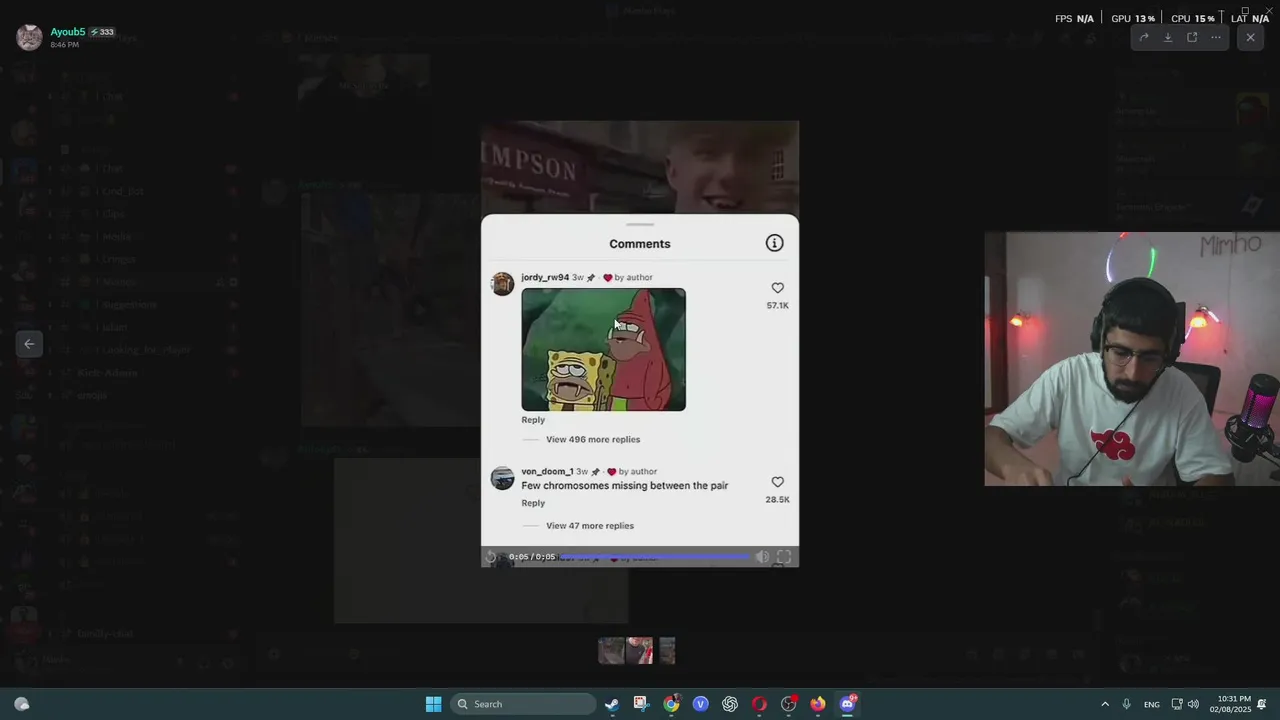The image size is (1280, 720).
Task: Open notifications bell icon in tray
Action: coord(1262,704)
